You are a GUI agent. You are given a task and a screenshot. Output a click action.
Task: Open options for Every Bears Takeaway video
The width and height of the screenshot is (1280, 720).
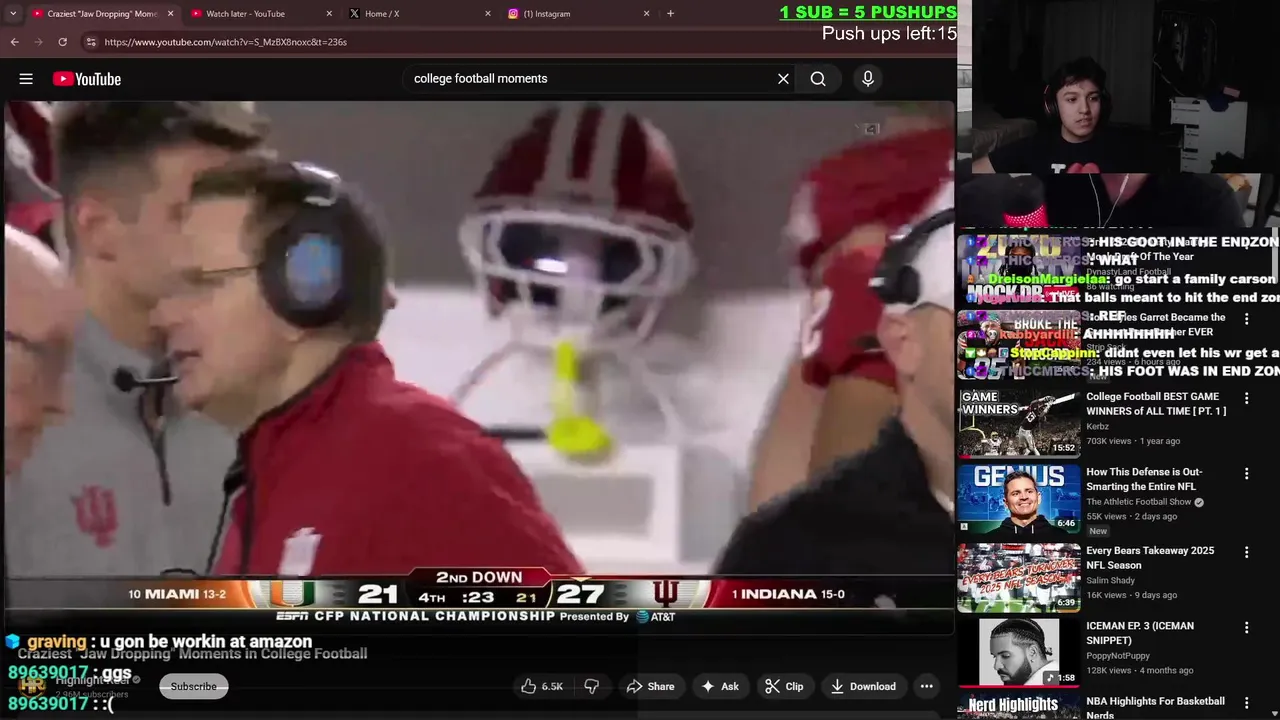1246,552
